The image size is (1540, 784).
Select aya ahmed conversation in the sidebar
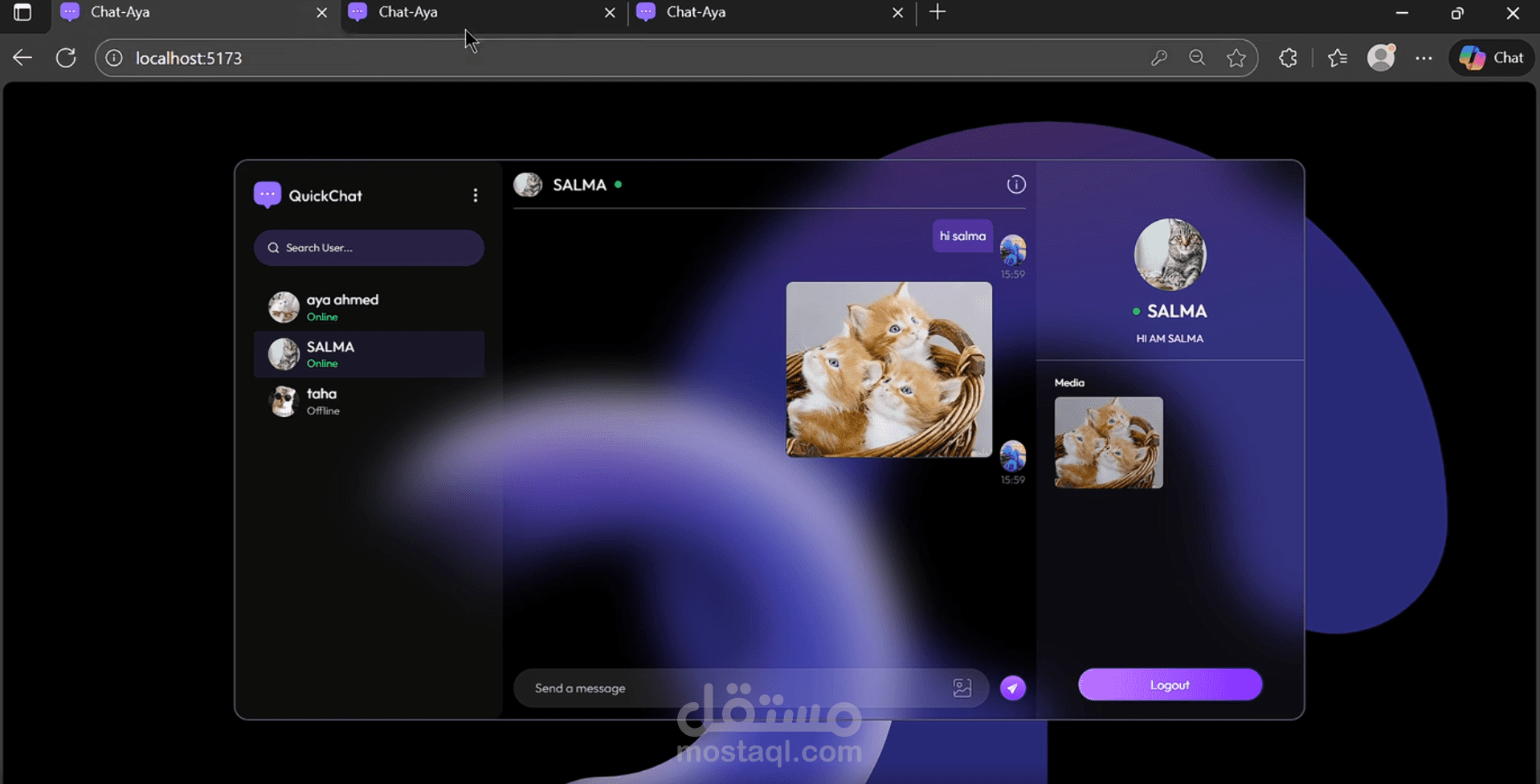369,307
